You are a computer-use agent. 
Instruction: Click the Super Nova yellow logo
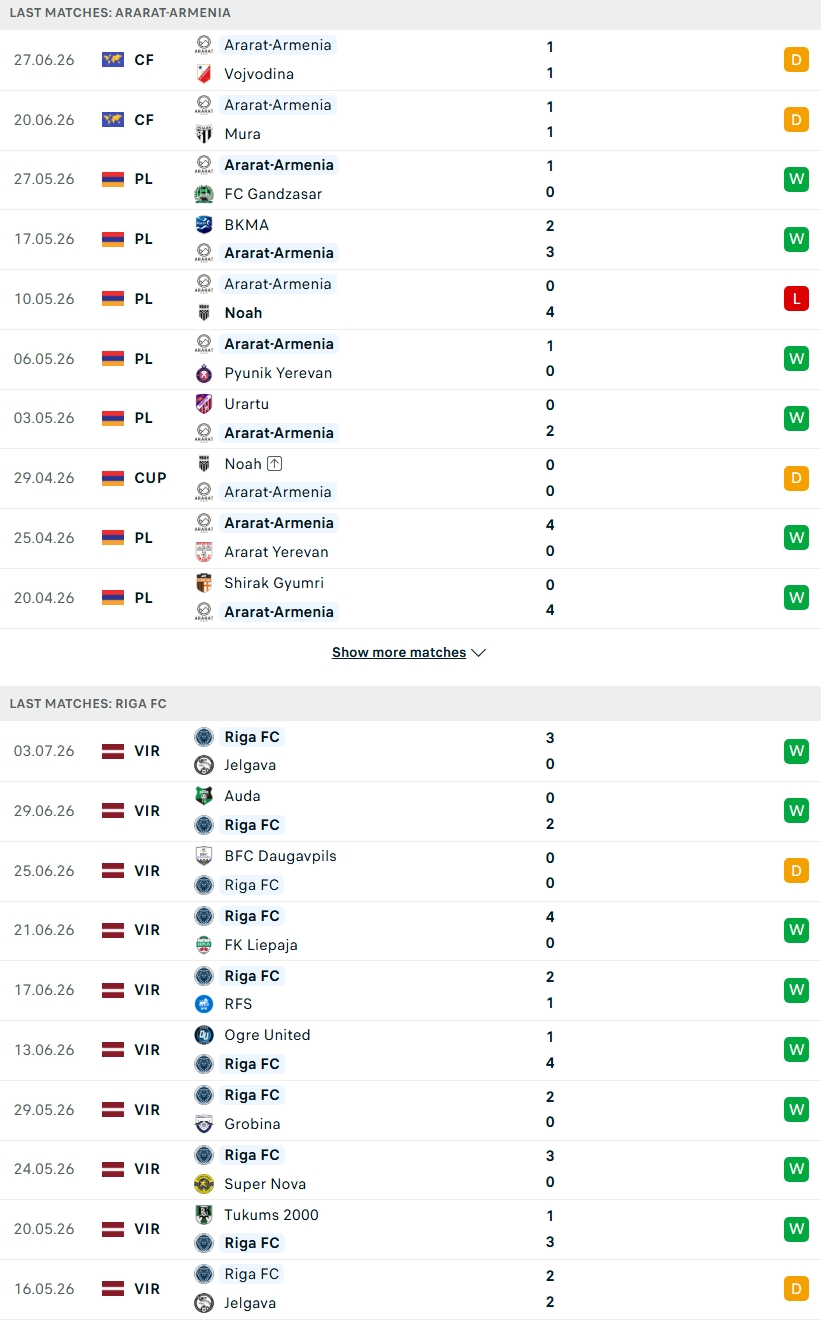click(x=204, y=1184)
